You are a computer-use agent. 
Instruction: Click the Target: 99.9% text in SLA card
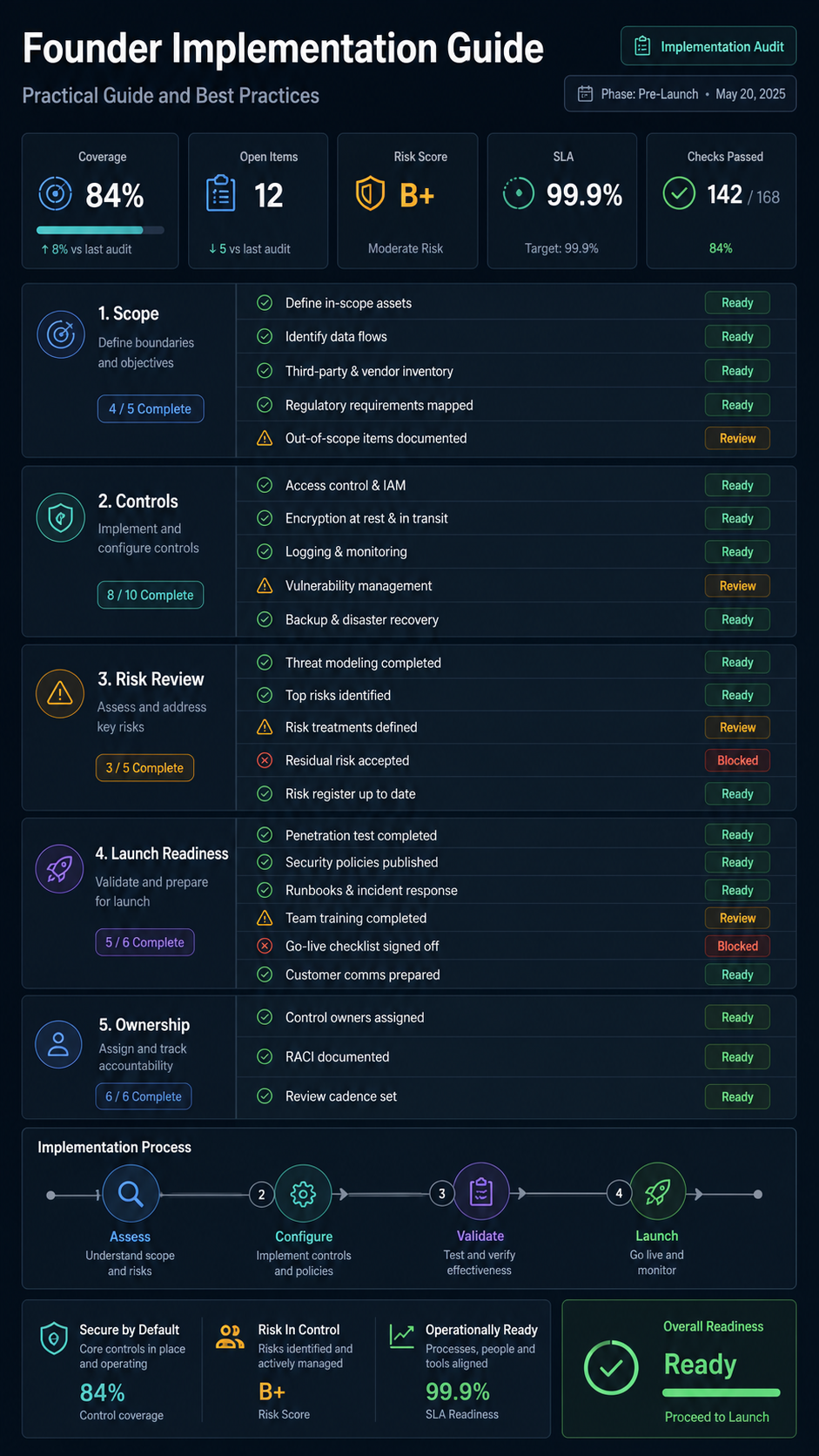561,248
